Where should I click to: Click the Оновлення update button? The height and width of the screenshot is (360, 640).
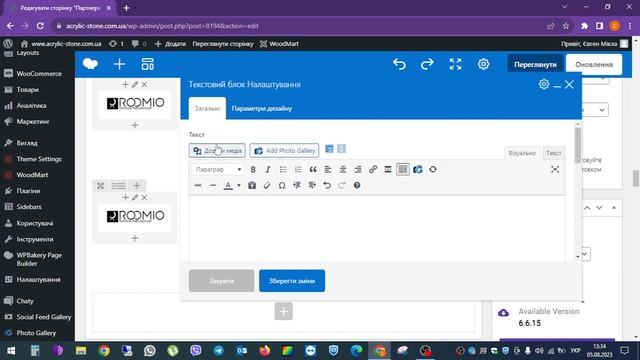point(594,64)
